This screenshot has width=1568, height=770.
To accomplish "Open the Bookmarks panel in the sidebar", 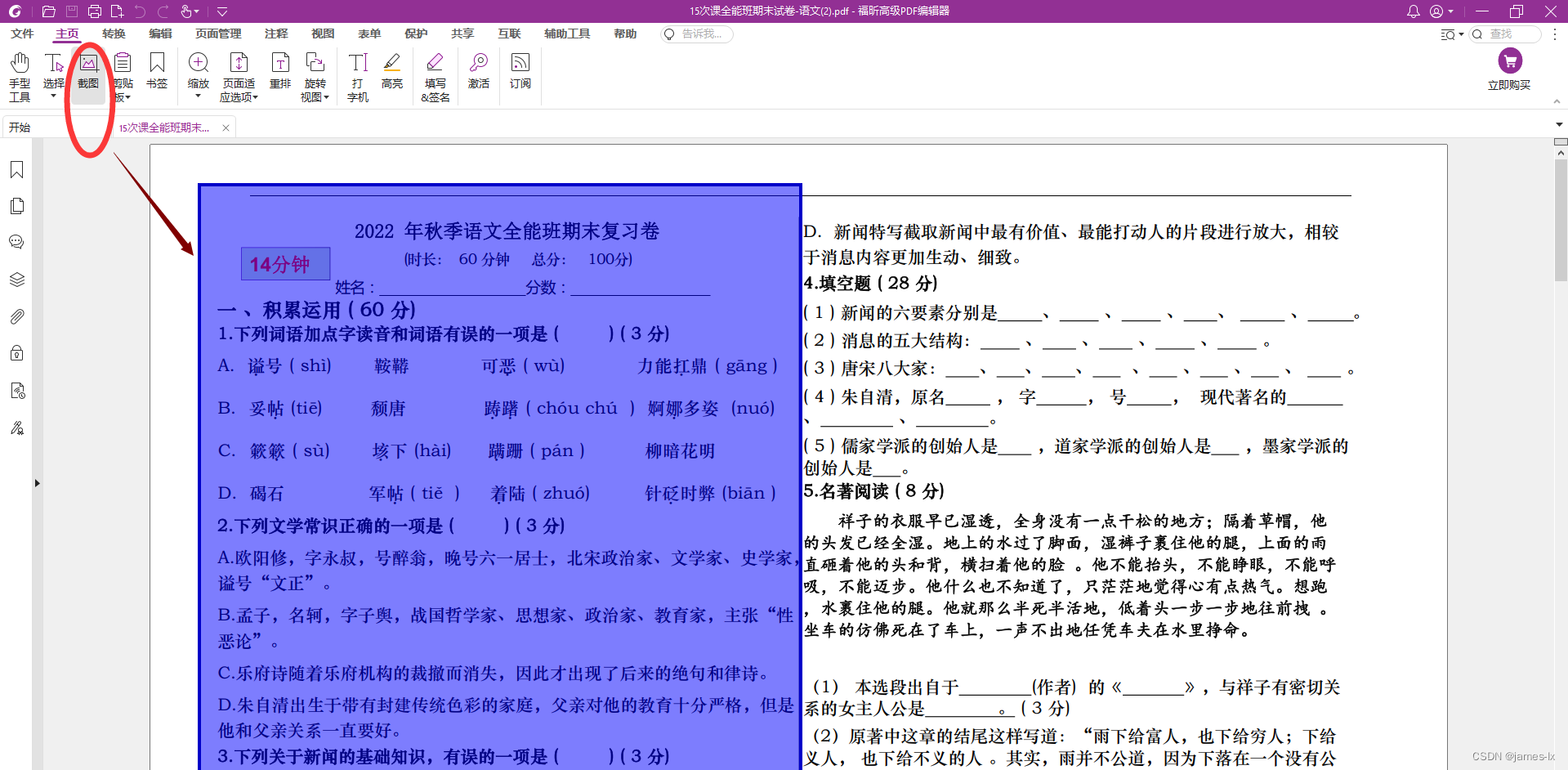I will (17, 169).
